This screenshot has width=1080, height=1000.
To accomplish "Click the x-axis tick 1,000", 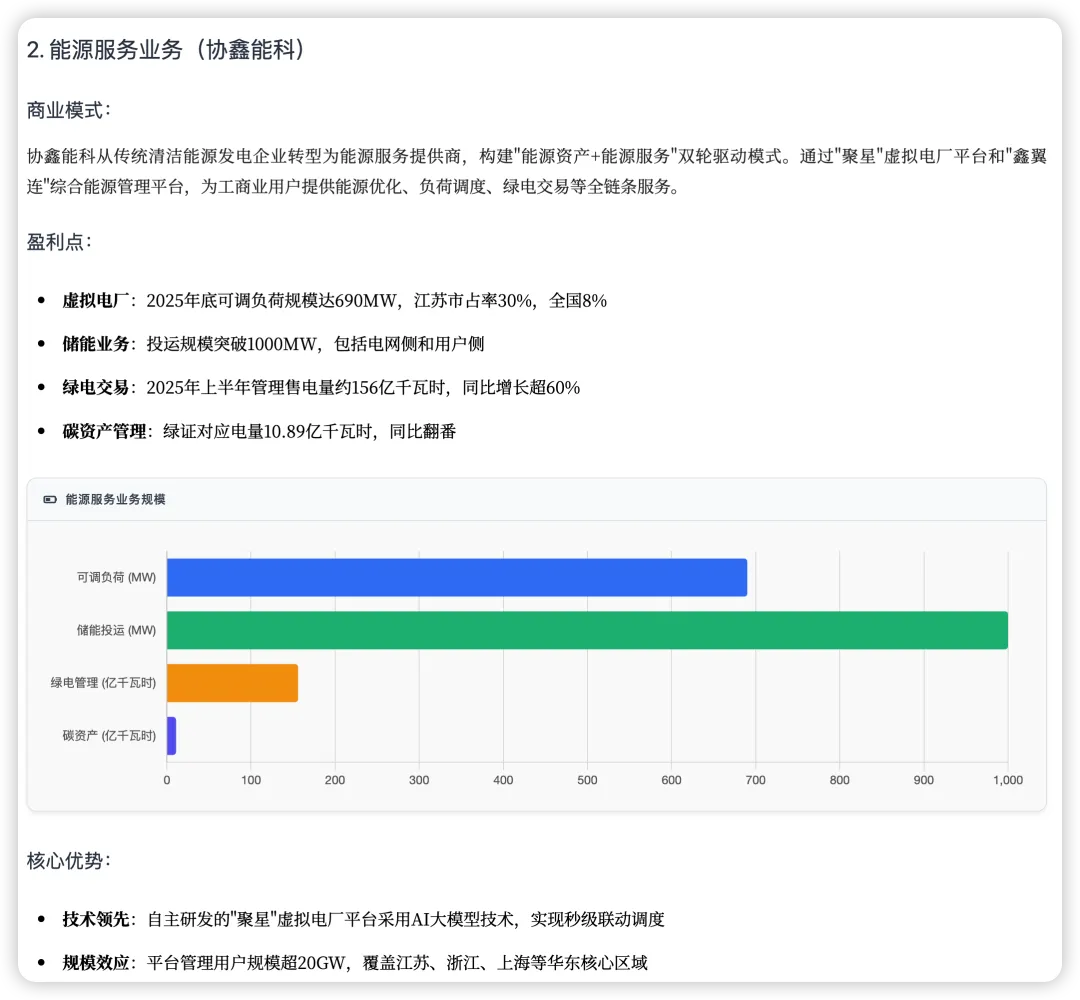I will click(1008, 780).
